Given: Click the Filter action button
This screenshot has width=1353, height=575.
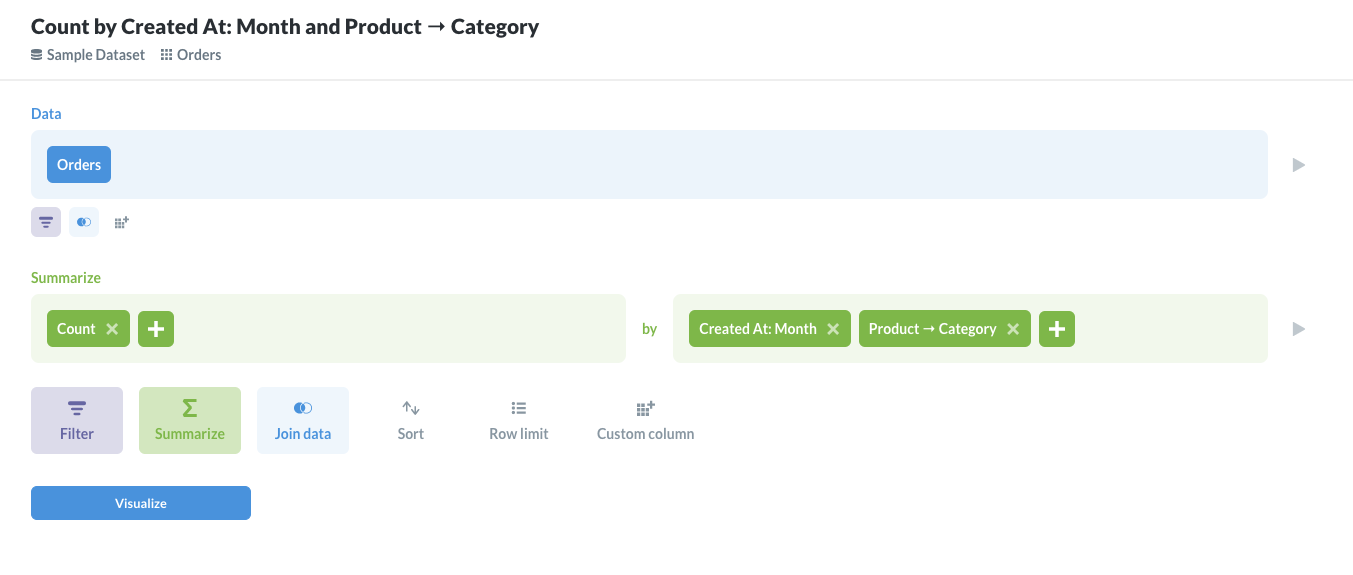Looking at the screenshot, I should point(77,420).
